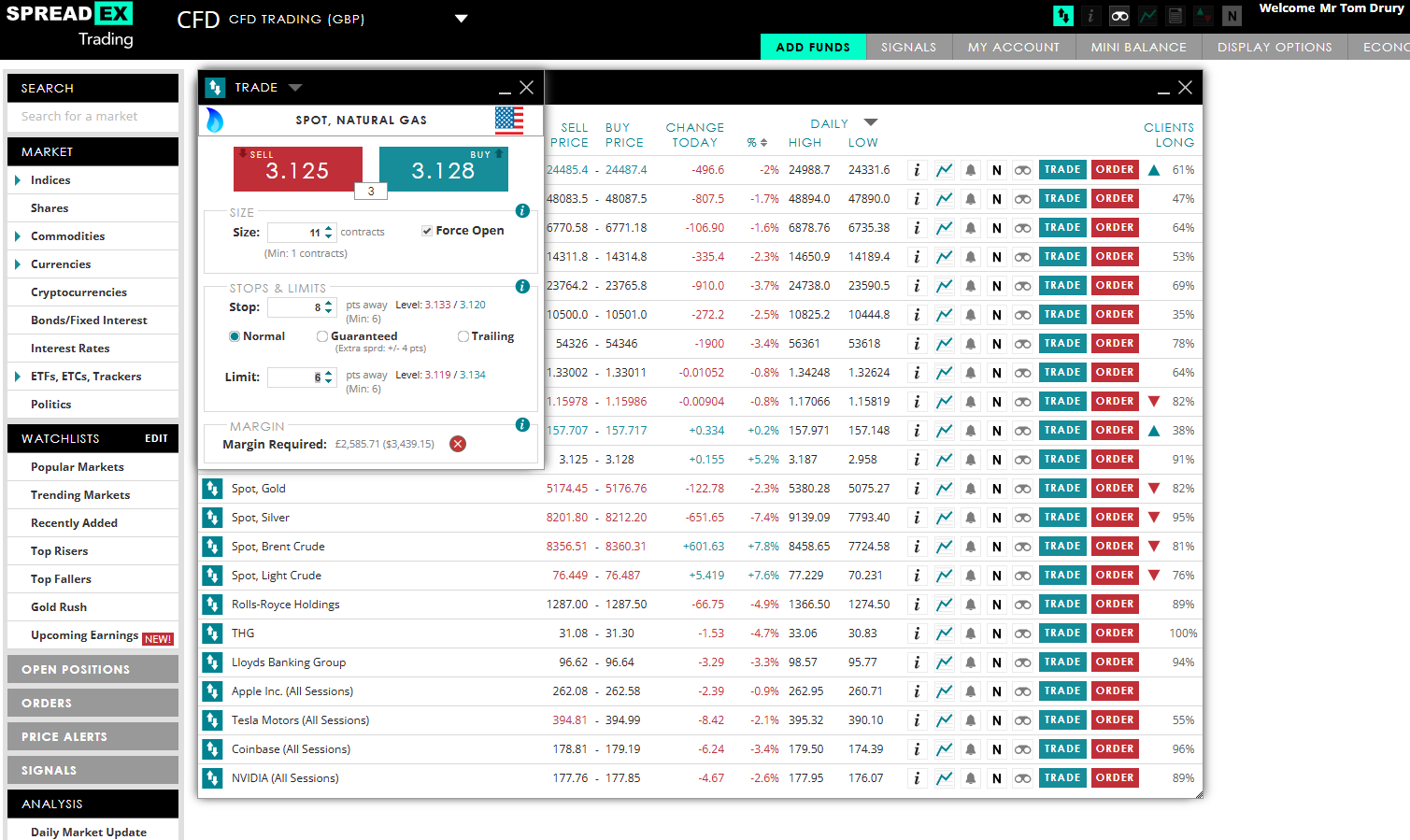This screenshot has height=840, width=1410.
Task: Open the MY ACCOUNT menu
Action: 1014,47
